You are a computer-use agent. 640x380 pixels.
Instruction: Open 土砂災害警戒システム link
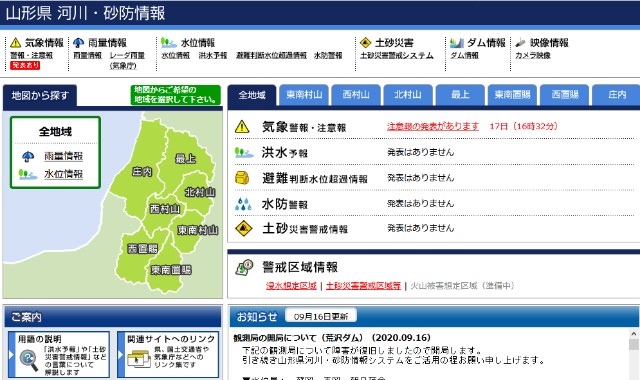(397, 56)
